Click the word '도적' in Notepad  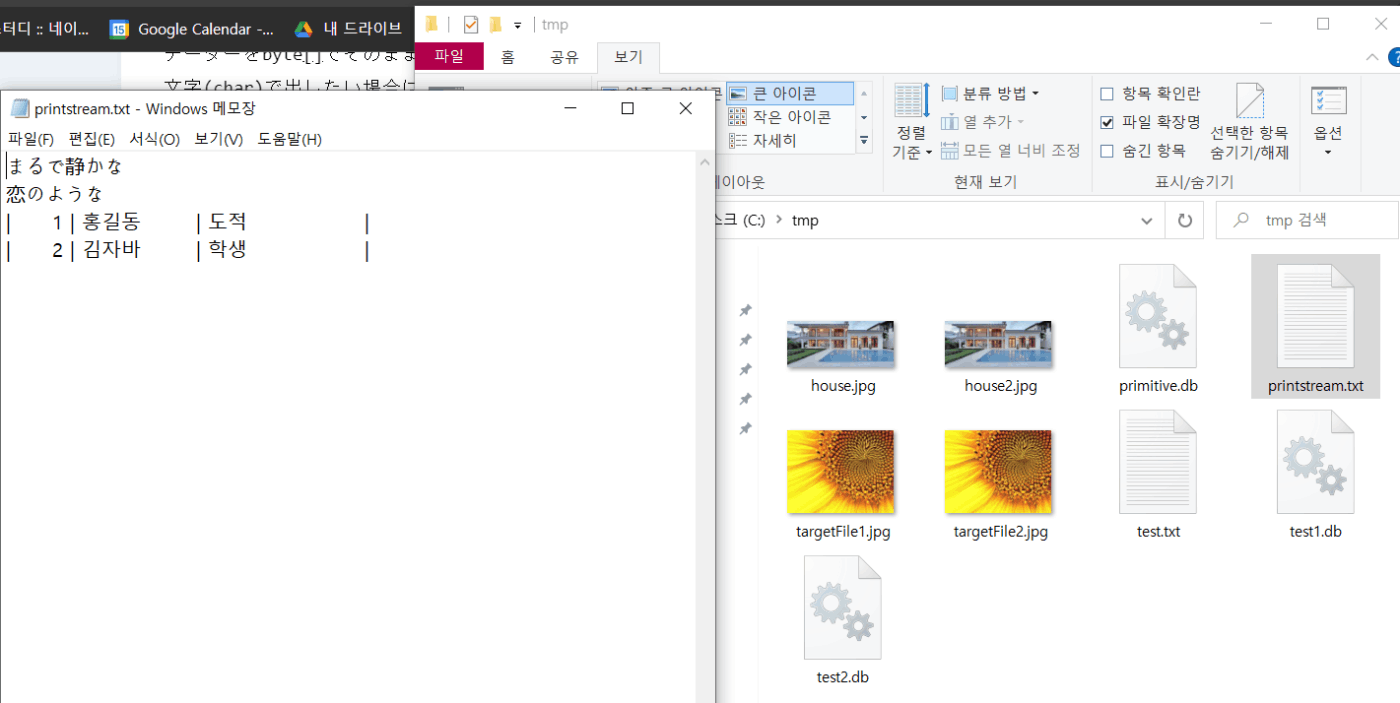click(227, 222)
